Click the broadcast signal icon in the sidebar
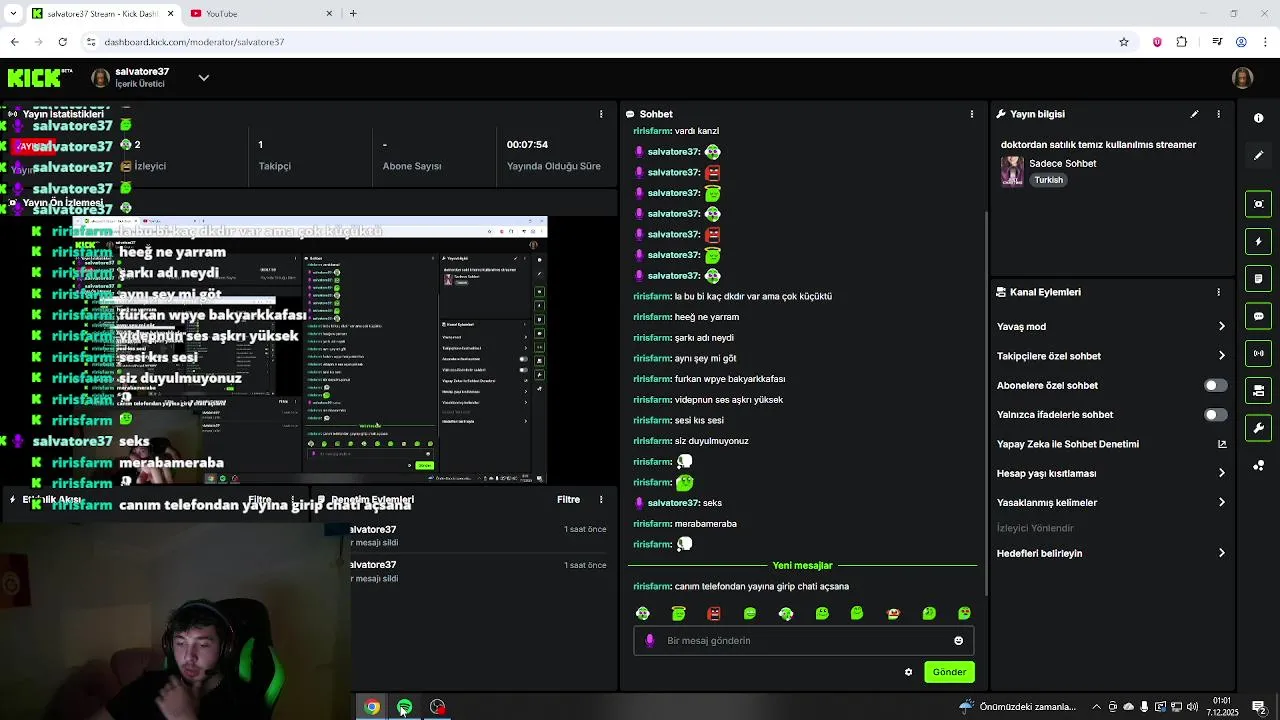Image resolution: width=1280 pixels, height=720 pixels. pos(1258,353)
